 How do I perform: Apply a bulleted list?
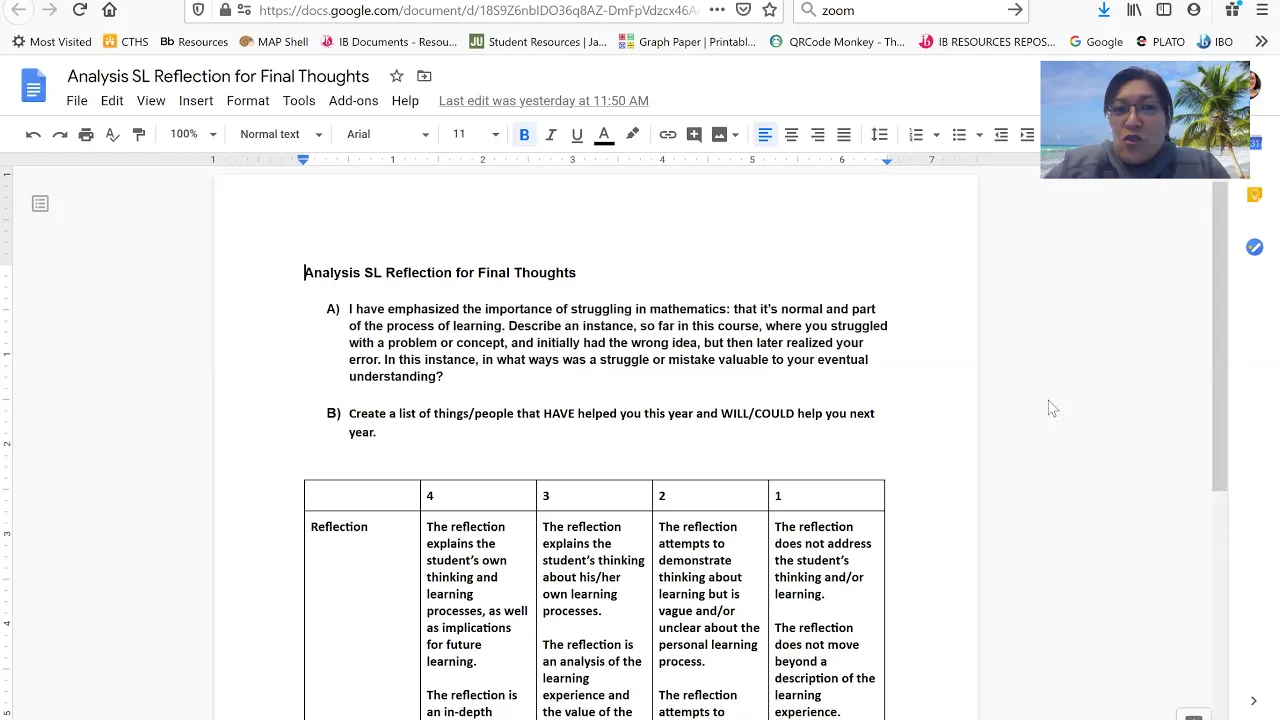coord(959,134)
